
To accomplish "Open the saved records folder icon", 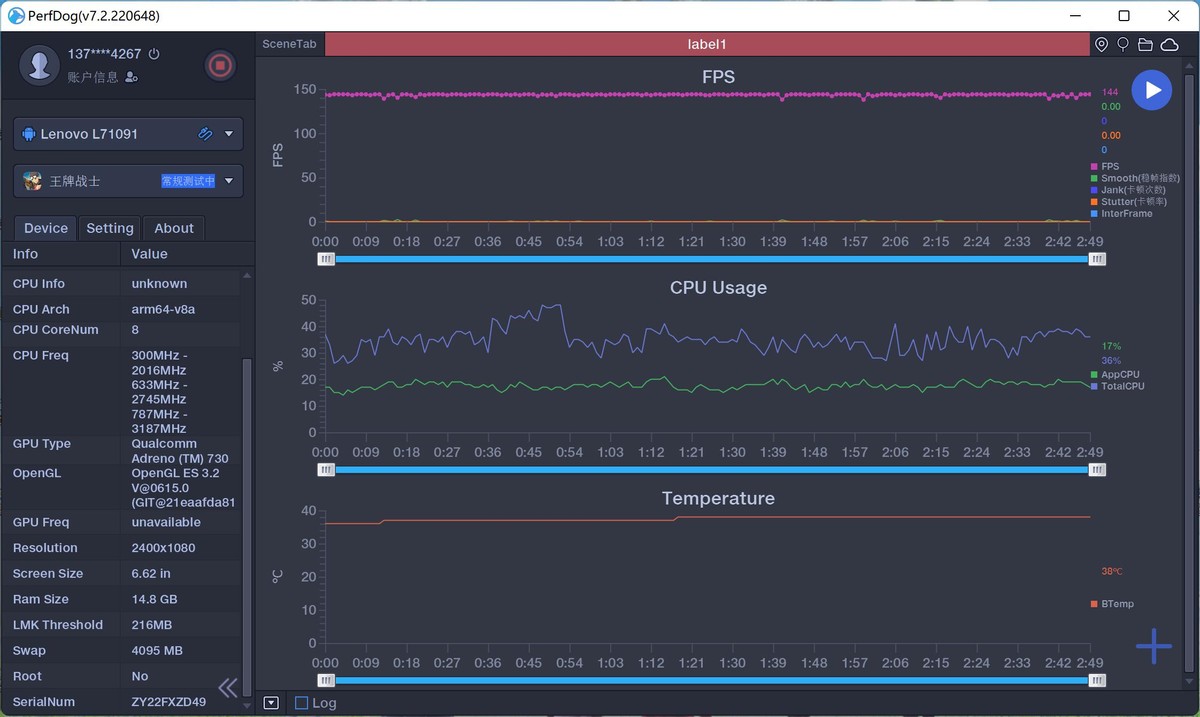I will (x=1145, y=45).
